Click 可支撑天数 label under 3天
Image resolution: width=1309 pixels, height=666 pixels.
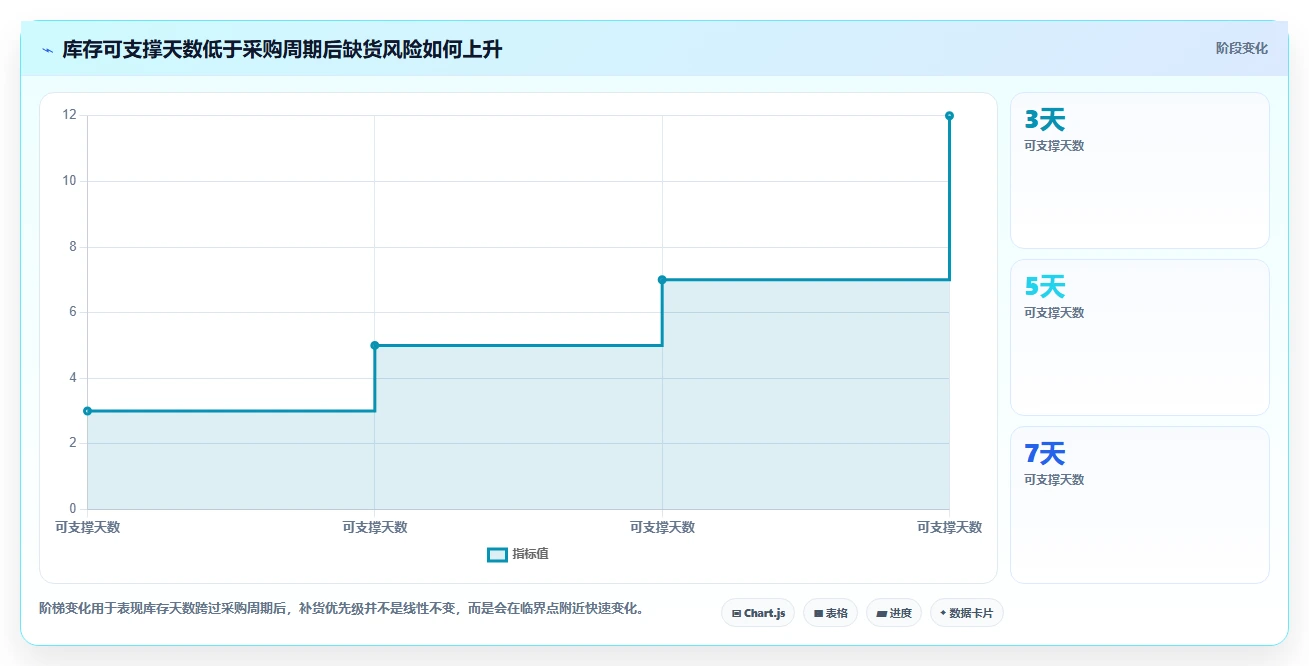1054,146
